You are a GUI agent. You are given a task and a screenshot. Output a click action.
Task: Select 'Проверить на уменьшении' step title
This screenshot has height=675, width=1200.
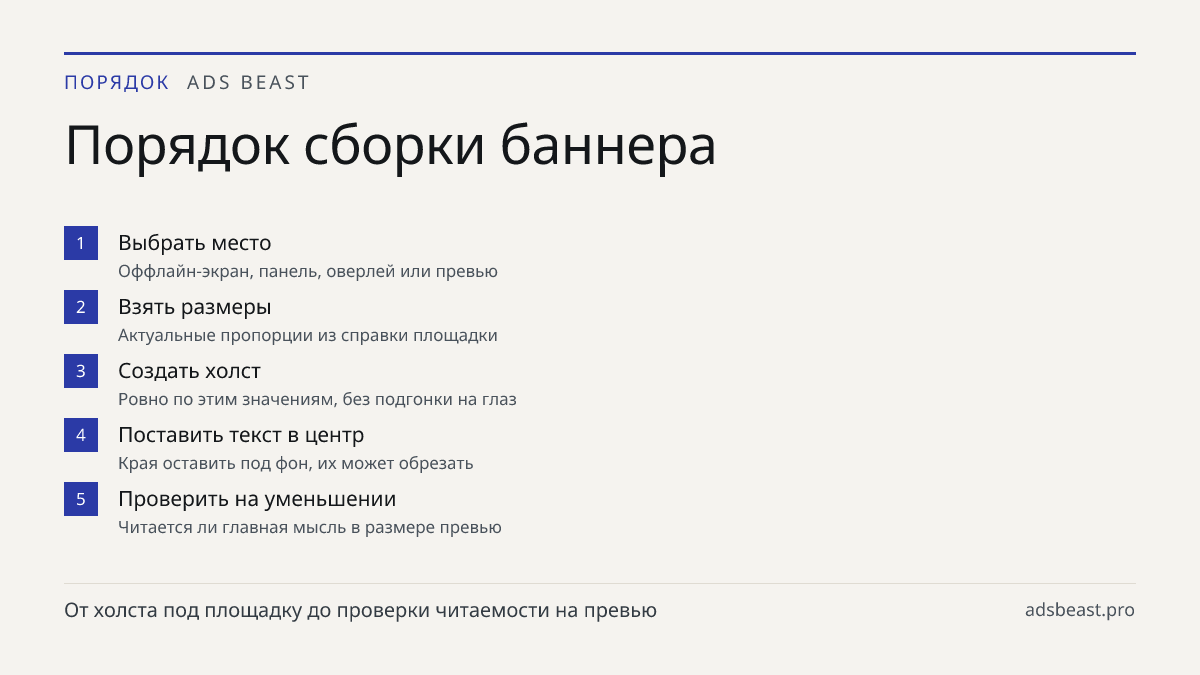click(x=257, y=499)
